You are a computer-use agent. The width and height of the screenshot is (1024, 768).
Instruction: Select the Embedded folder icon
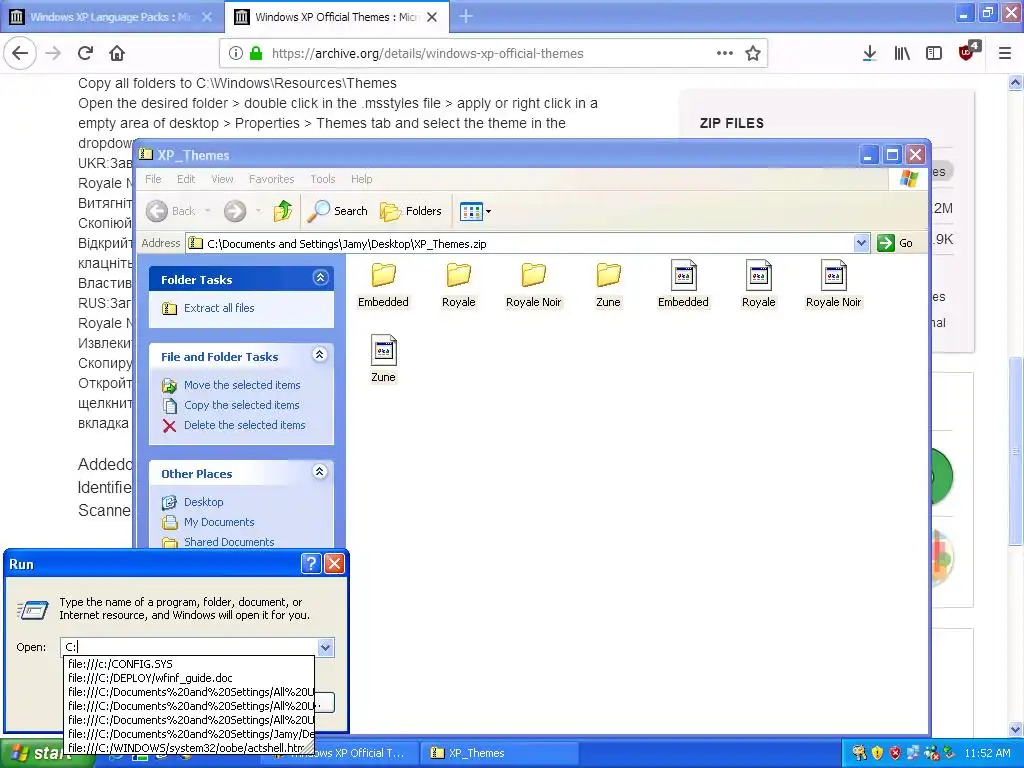click(383, 285)
